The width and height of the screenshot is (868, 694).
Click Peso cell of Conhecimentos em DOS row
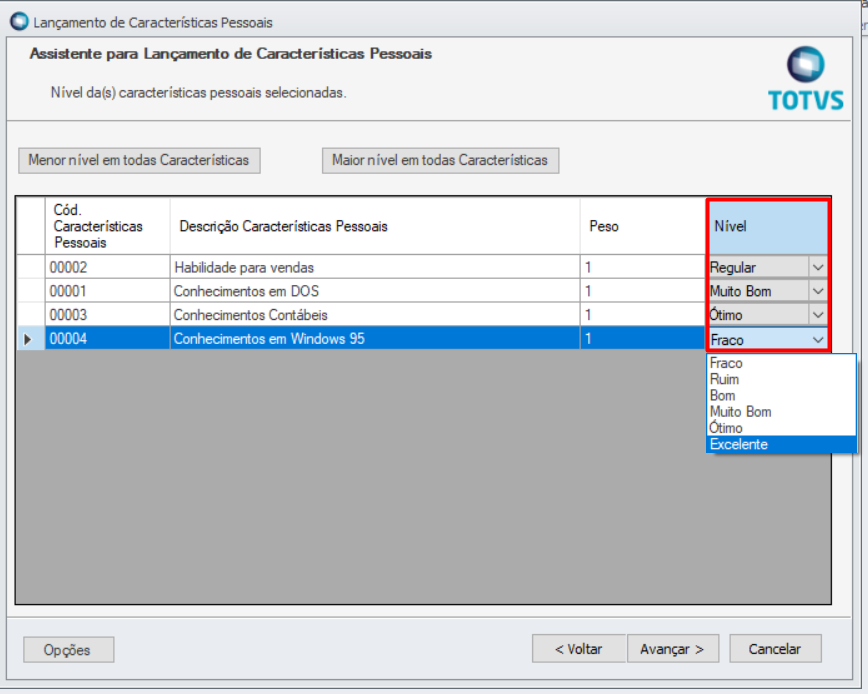click(x=643, y=291)
